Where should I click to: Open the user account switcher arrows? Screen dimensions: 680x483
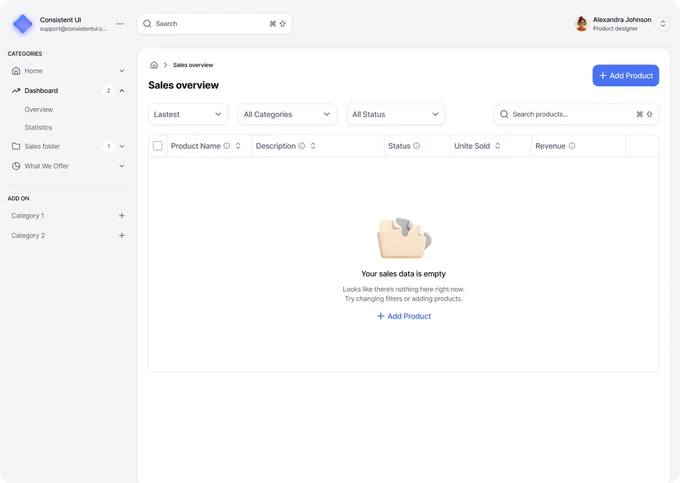(663, 24)
